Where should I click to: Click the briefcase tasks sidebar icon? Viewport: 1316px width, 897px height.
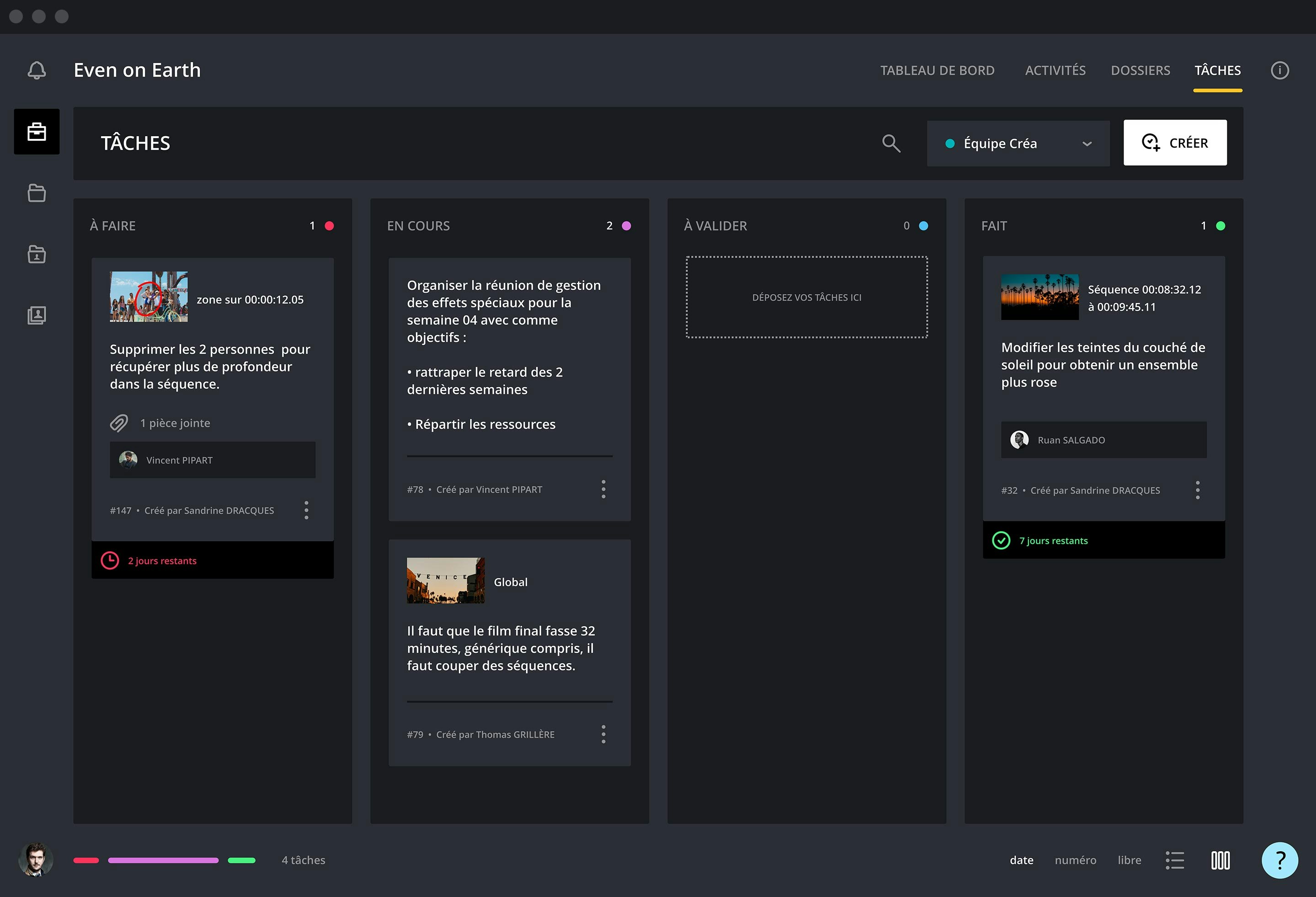37,131
